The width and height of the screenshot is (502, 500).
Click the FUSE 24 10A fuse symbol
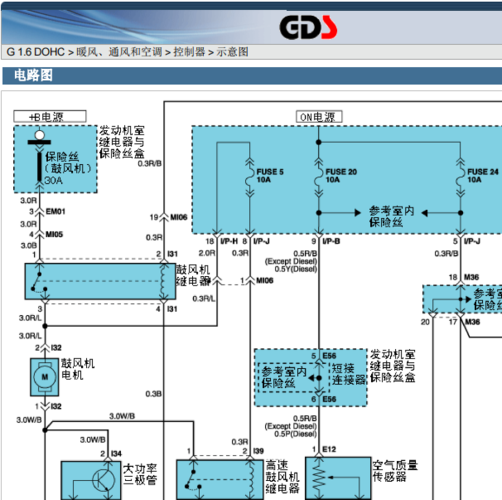(460, 177)
